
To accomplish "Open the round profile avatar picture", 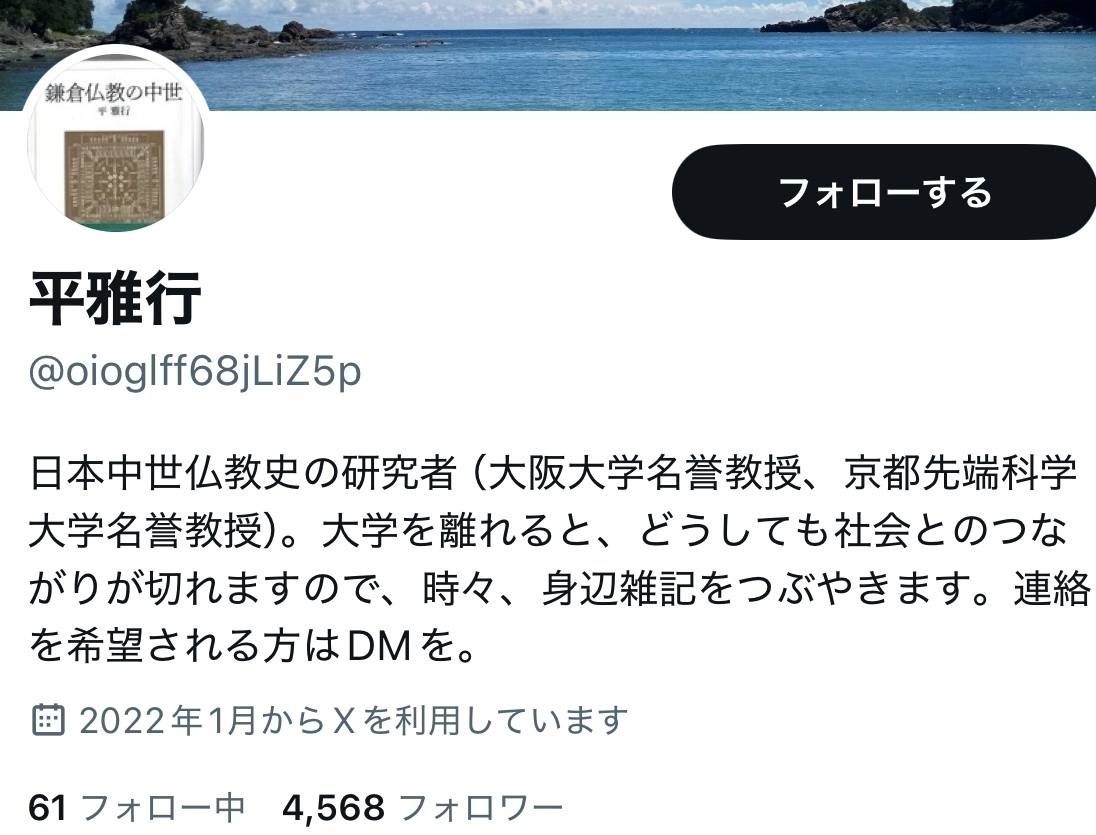I will tap(116, 140).
